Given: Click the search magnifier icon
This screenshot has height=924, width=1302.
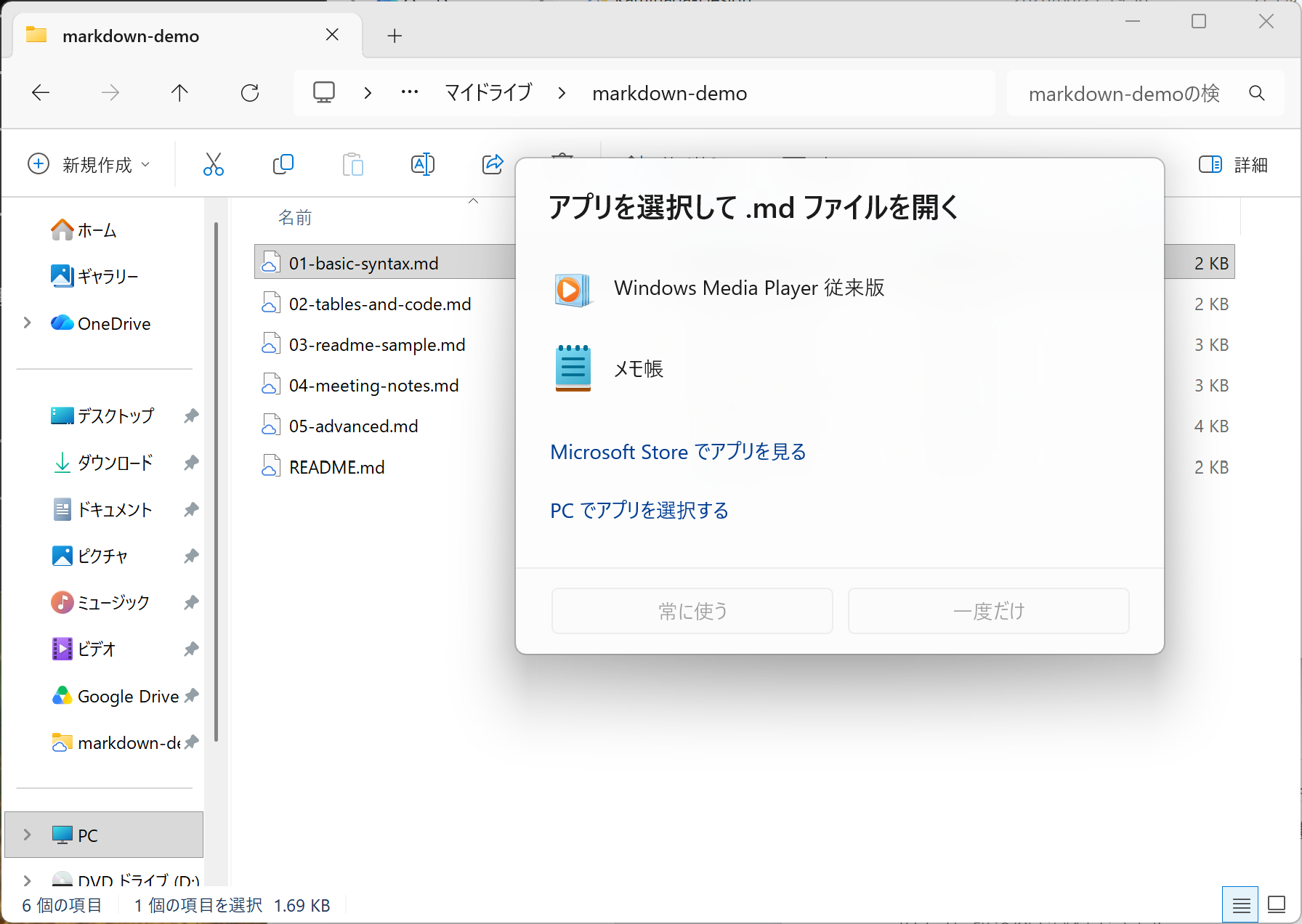Looking at the screenshot, I should click(x=1257, y=93).
